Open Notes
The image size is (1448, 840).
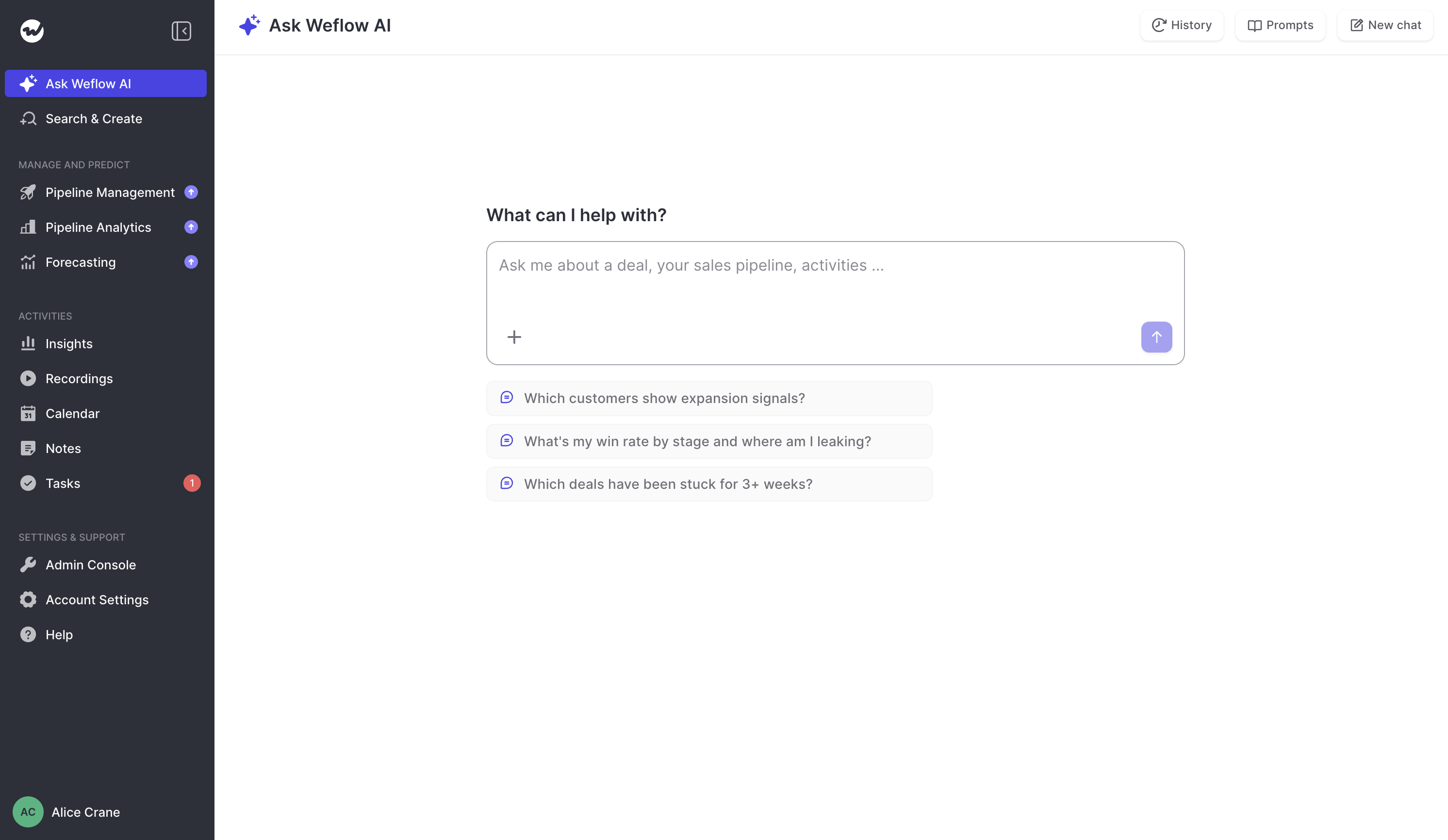click(x=106, y=449)
